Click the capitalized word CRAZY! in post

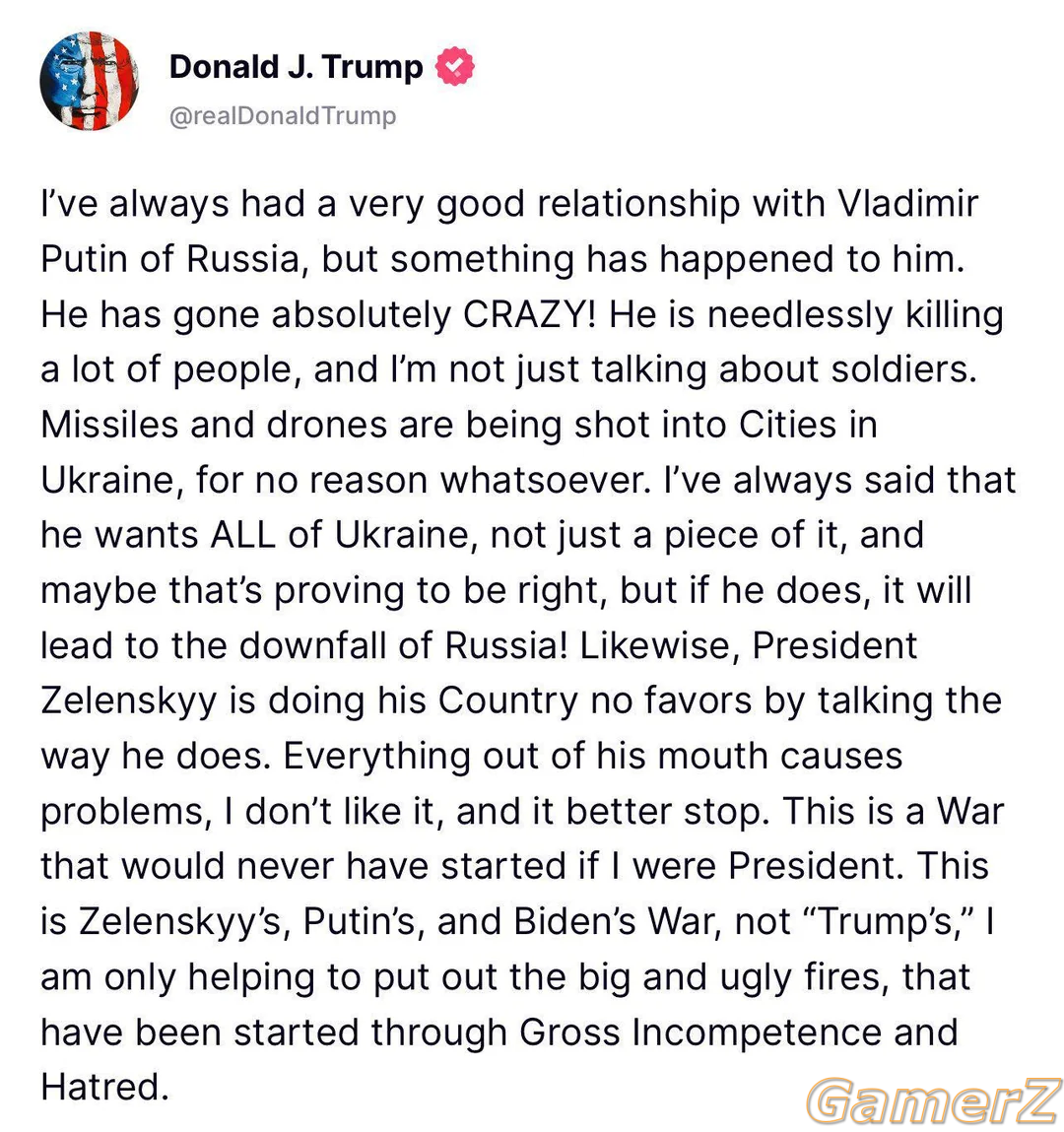tap(530, 314)
